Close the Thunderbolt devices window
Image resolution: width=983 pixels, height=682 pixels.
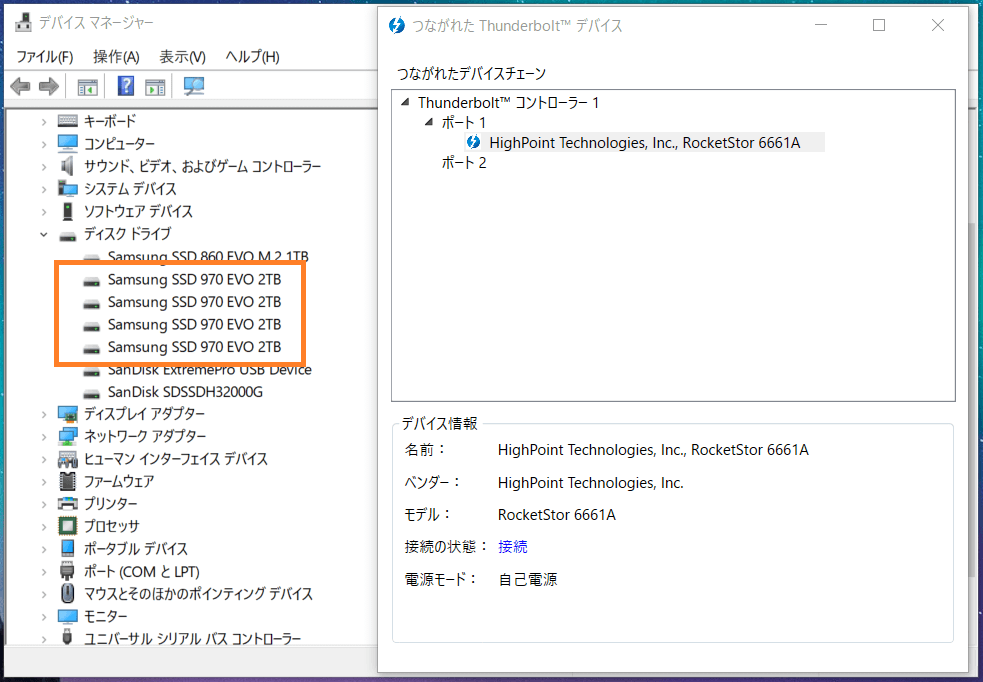coord(938,25)
